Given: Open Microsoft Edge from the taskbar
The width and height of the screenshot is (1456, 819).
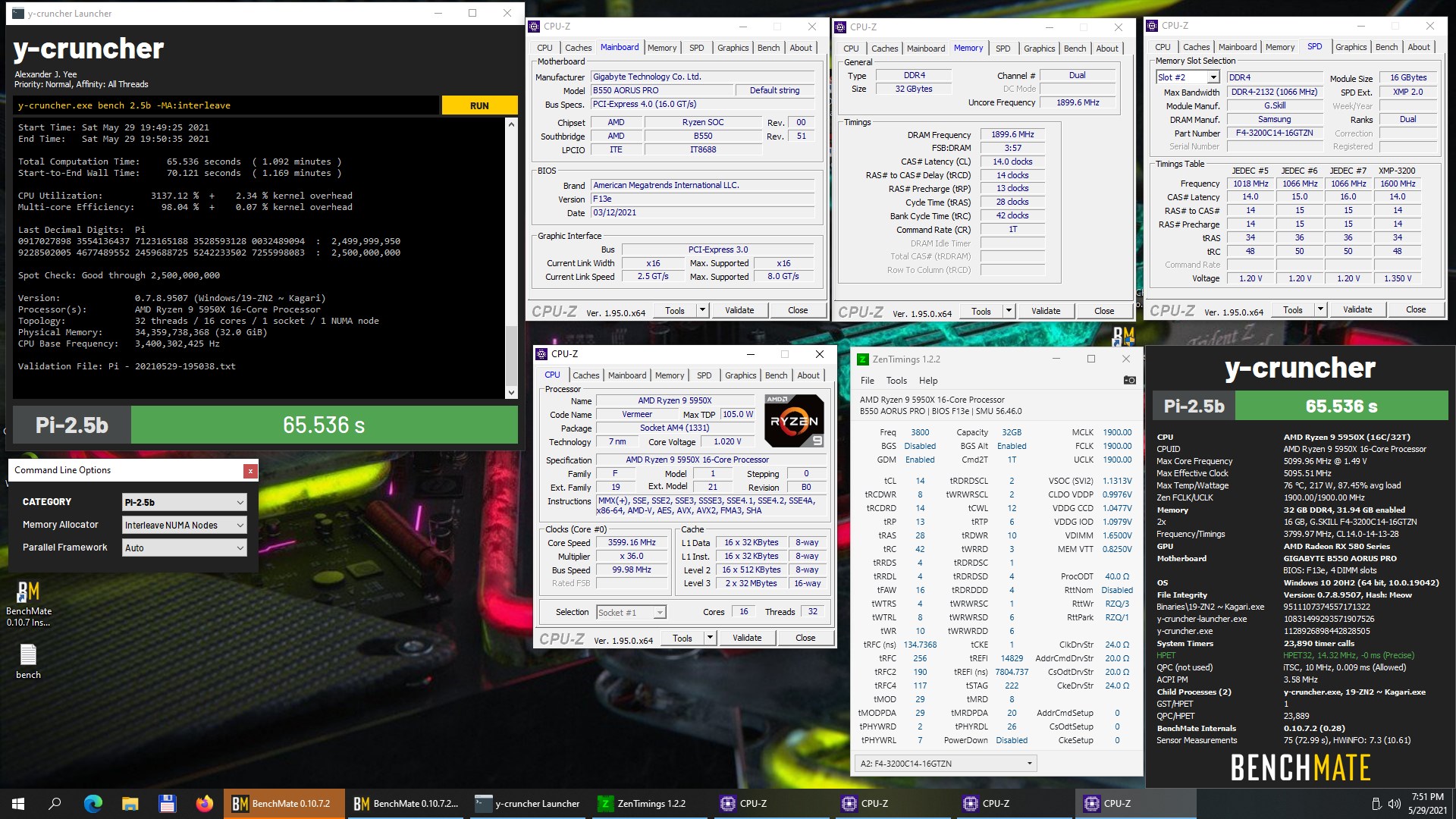Looking at the screenshot, I should coord(93,803).
